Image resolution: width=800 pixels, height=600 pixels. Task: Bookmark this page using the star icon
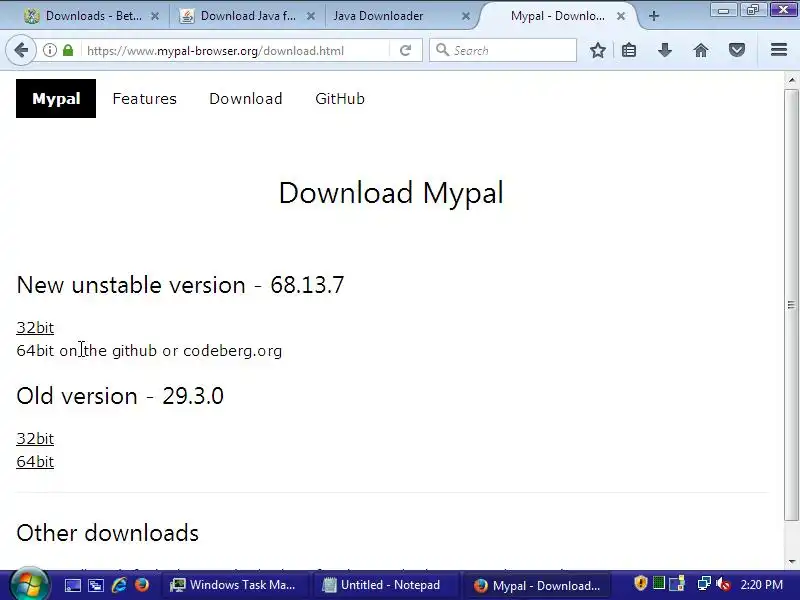[597, 50]
